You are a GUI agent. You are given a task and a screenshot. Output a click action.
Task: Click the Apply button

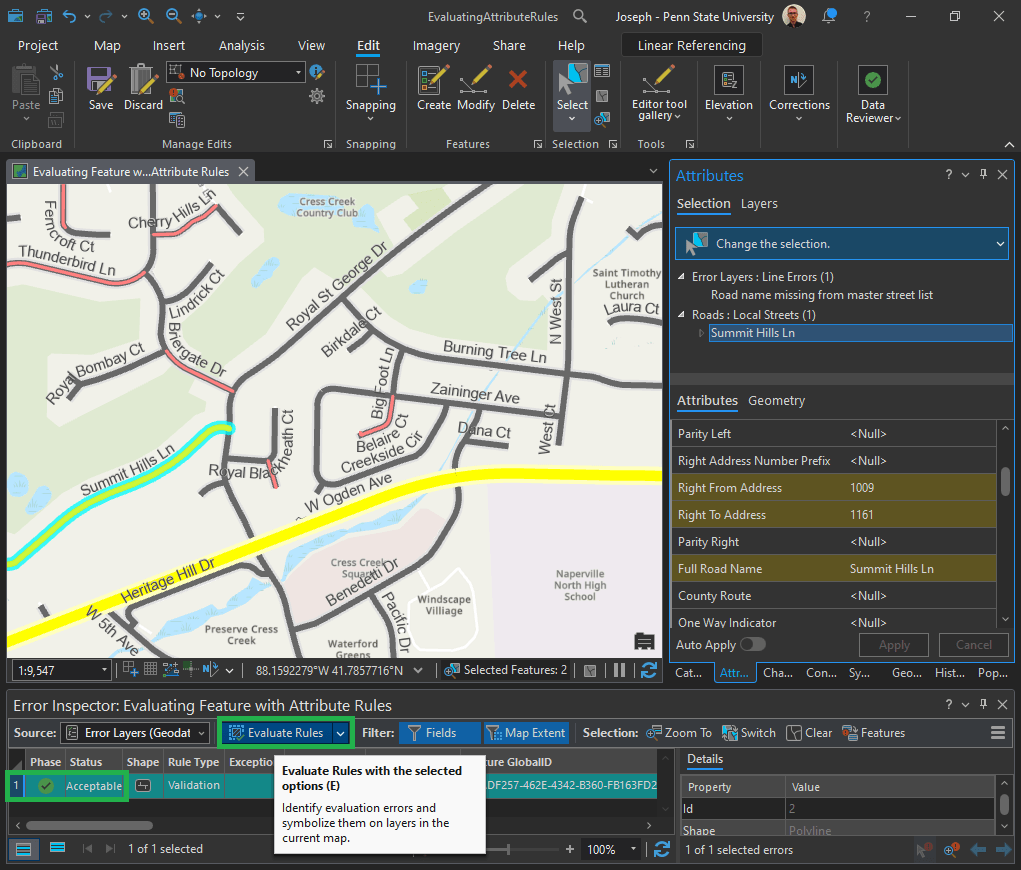(893, 645)
